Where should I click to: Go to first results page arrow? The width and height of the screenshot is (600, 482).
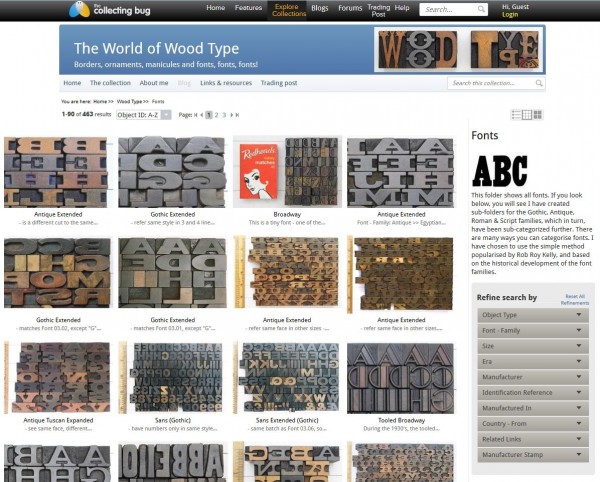(196, 115)
